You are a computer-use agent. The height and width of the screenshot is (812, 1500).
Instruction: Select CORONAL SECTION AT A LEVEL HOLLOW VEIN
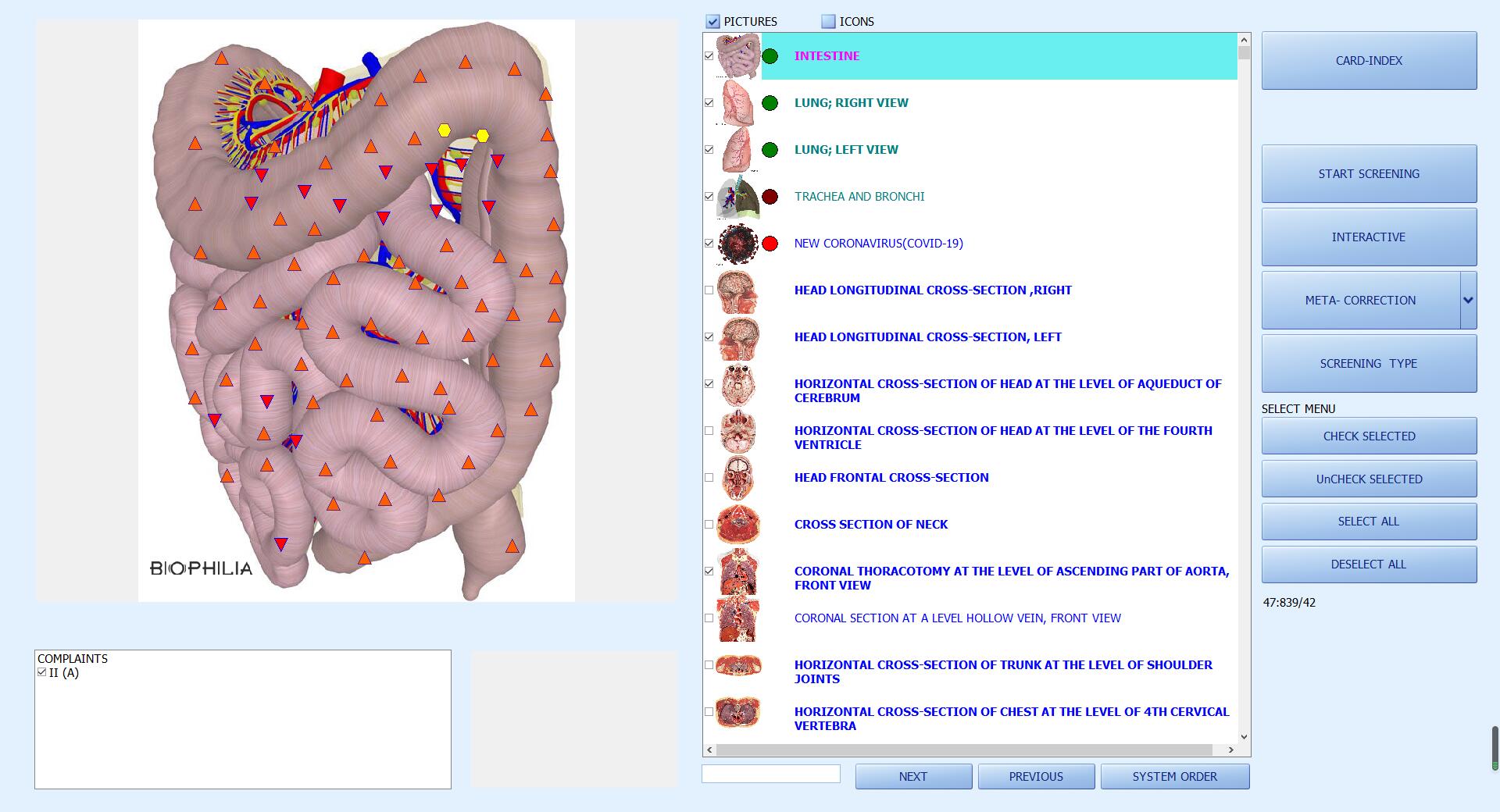pyautogui.click(x=957, y=618)
